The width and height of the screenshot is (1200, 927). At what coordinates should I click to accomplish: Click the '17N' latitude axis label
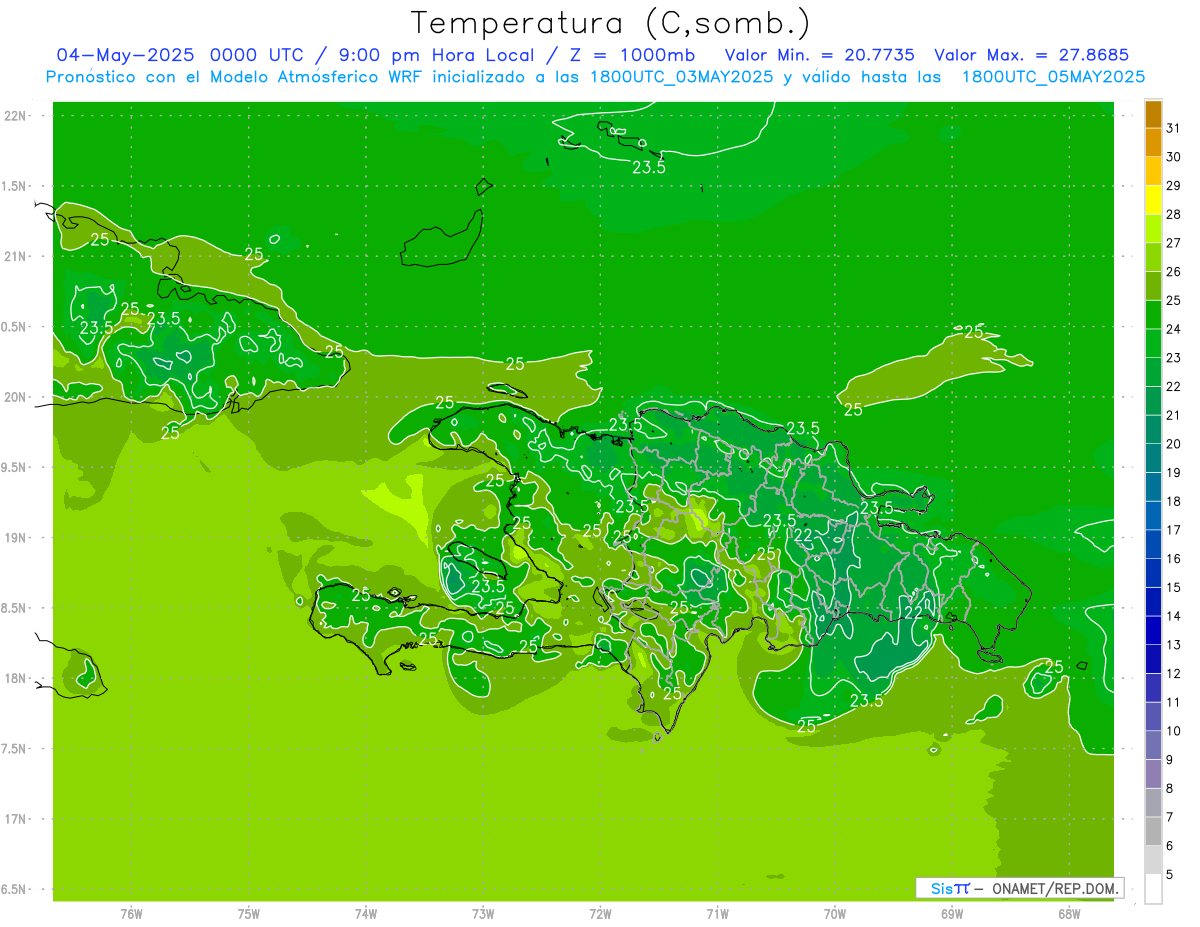click(16, 819)
